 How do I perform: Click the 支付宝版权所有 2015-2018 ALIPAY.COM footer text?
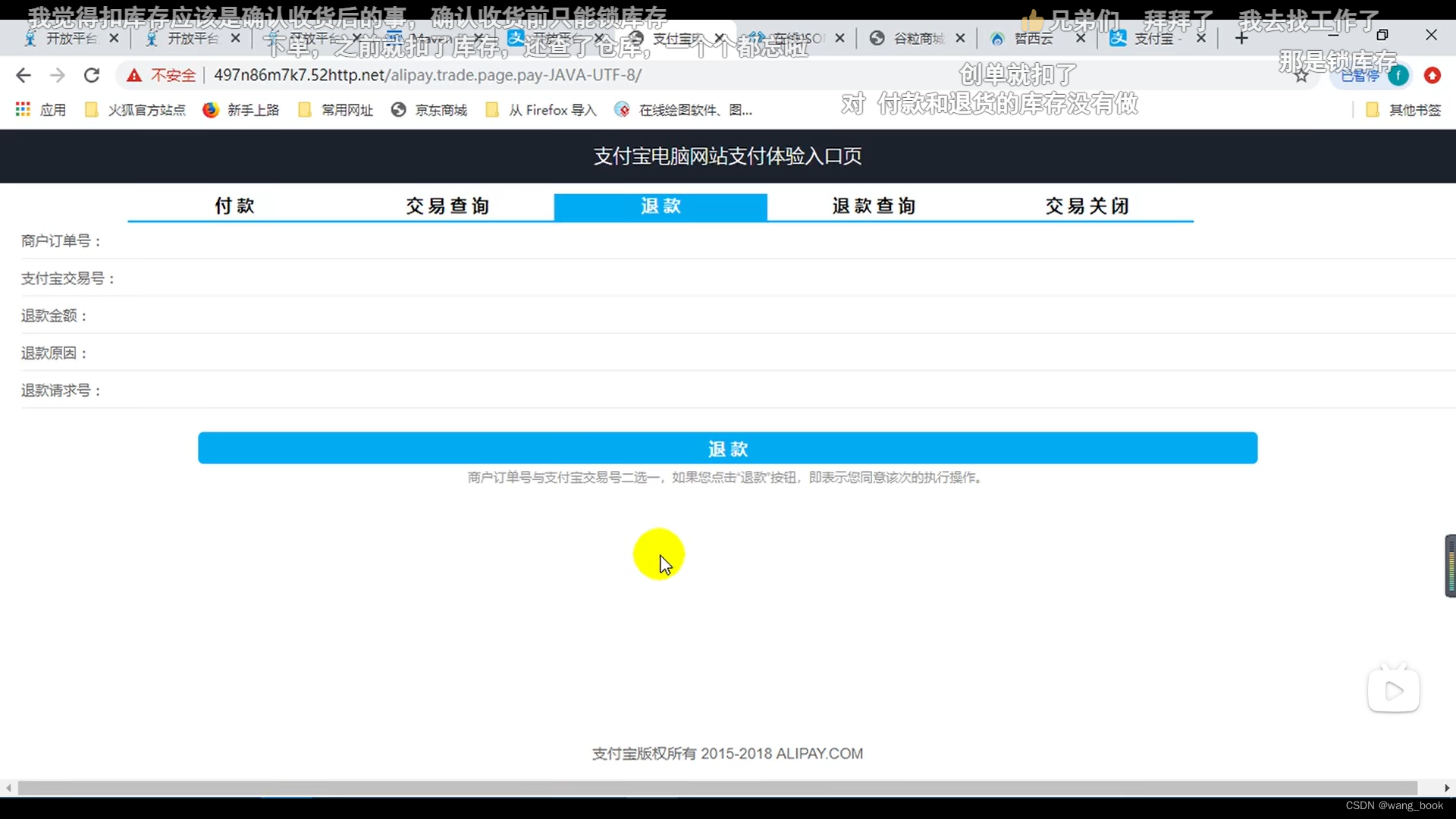tap(727, 754)
